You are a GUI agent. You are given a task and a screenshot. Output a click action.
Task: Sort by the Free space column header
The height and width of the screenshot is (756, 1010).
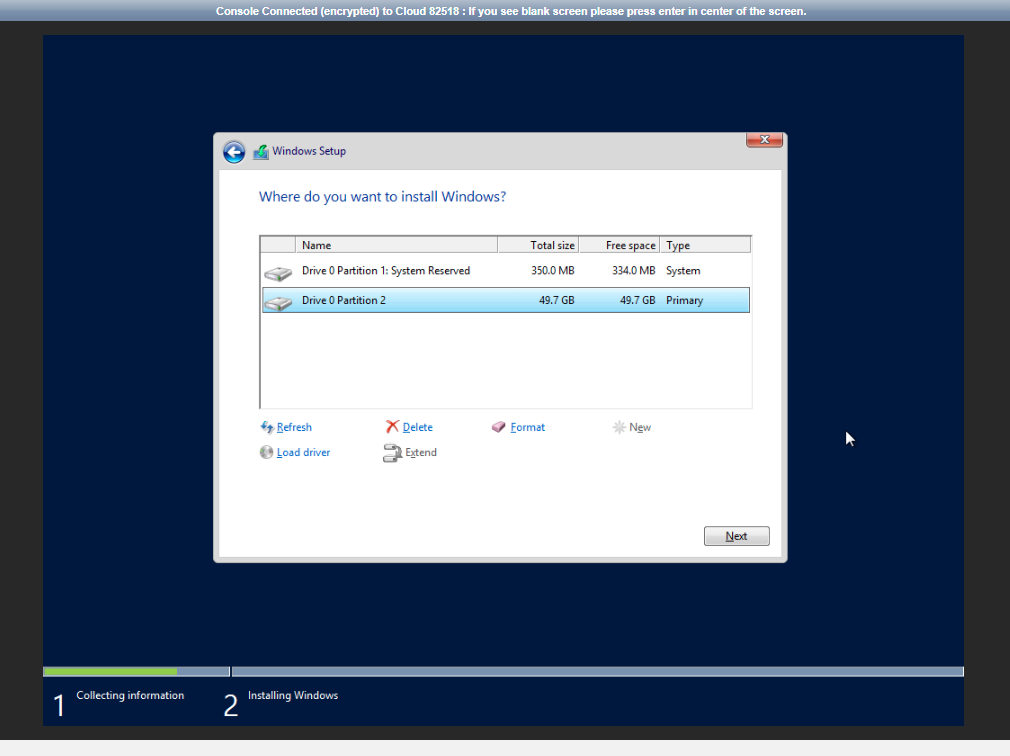(x=620, y=245)
